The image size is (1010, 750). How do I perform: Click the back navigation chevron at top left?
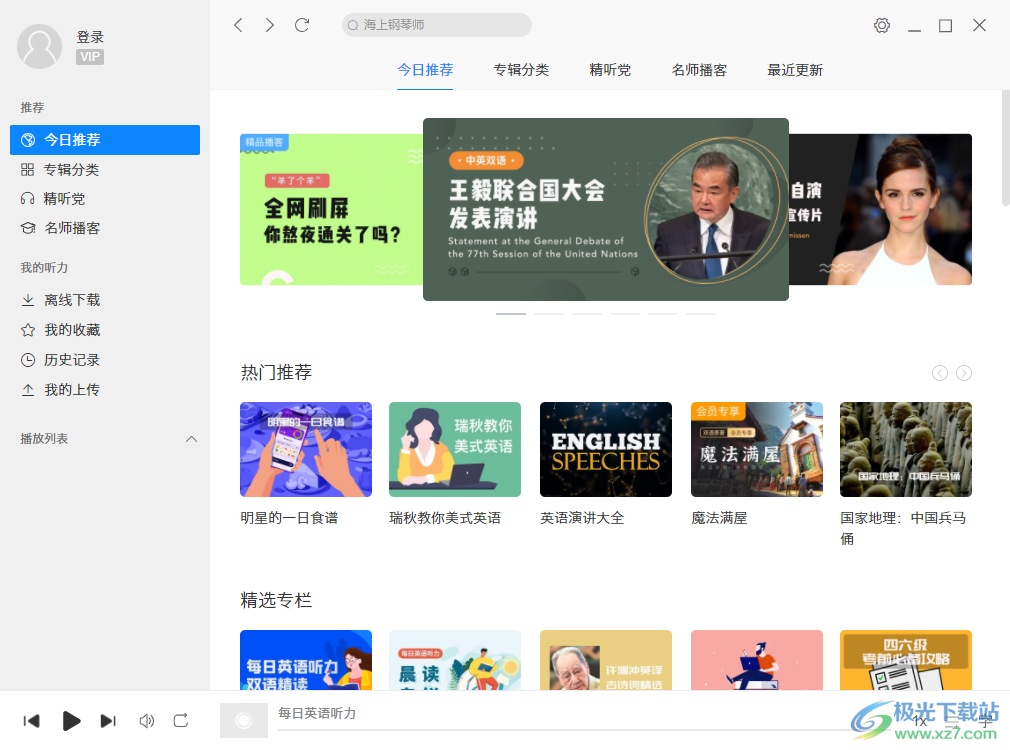238,25
